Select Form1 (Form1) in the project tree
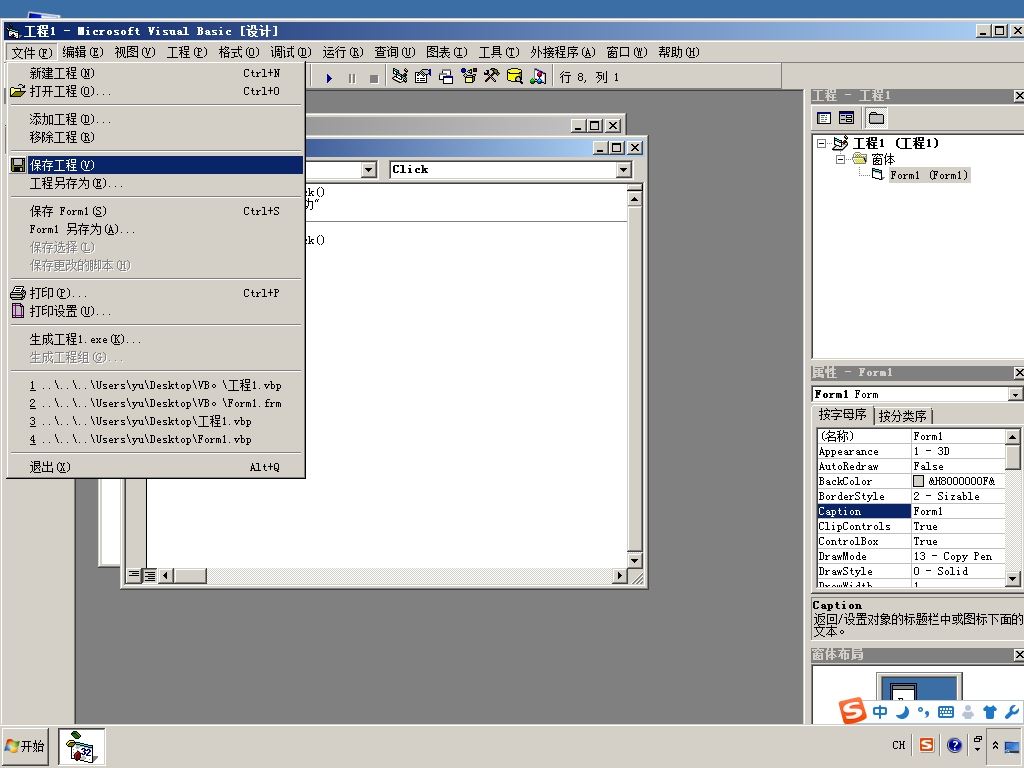 (x=929, y=175)
